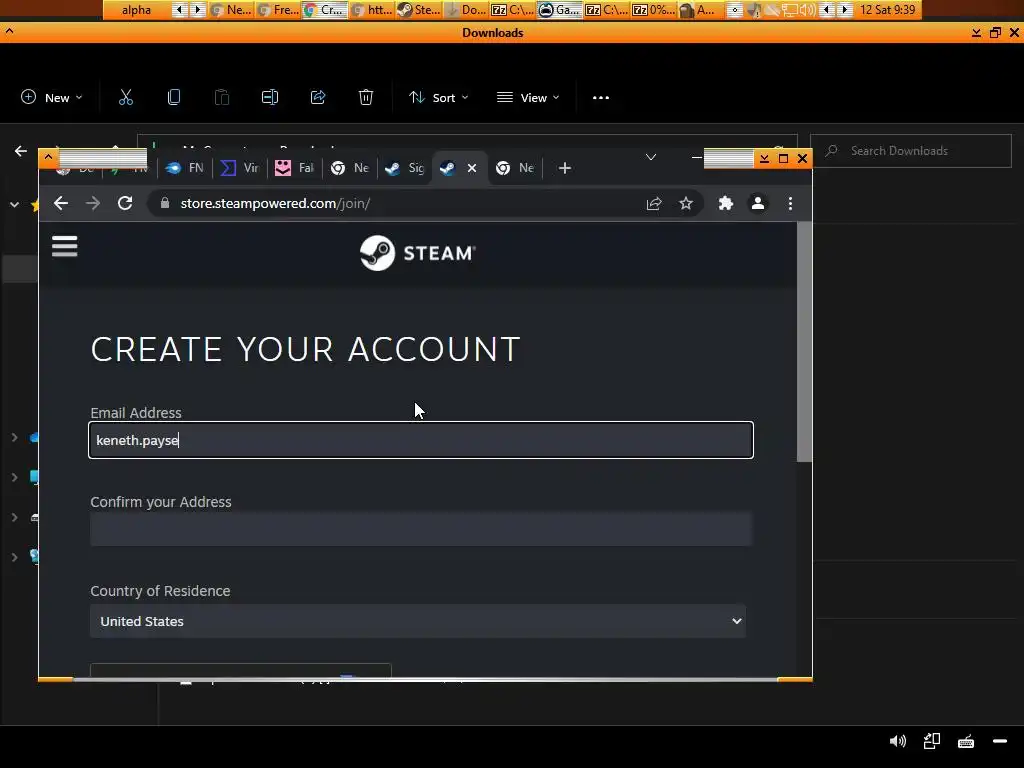The width and height of the screenshot is (1024, 768).
Task: Click Copy in the Downloads toolbar
Action: point(174,97)
